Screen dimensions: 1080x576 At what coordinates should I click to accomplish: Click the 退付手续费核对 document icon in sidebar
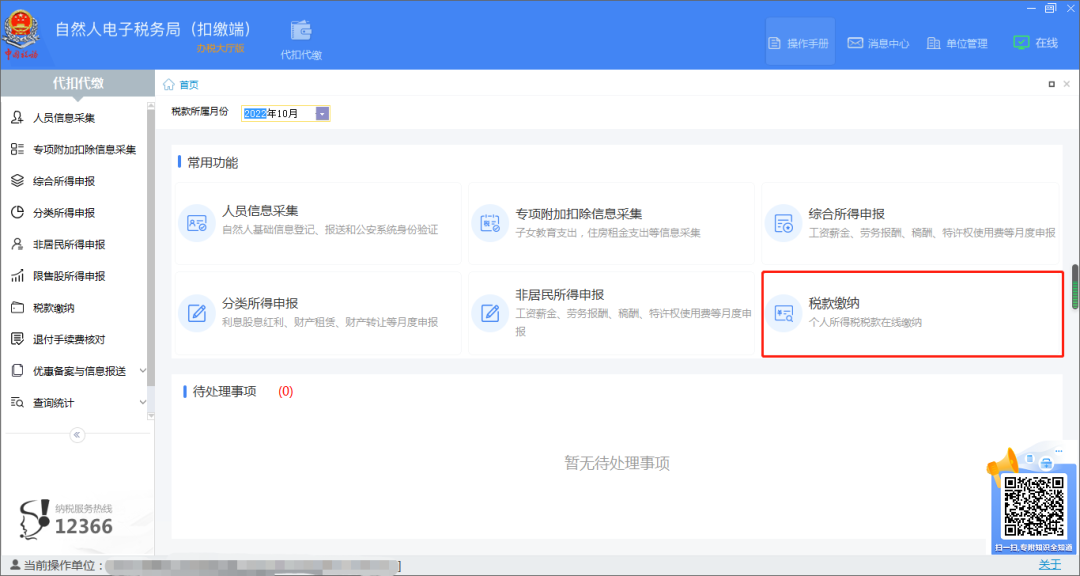(x=17, y=339)
